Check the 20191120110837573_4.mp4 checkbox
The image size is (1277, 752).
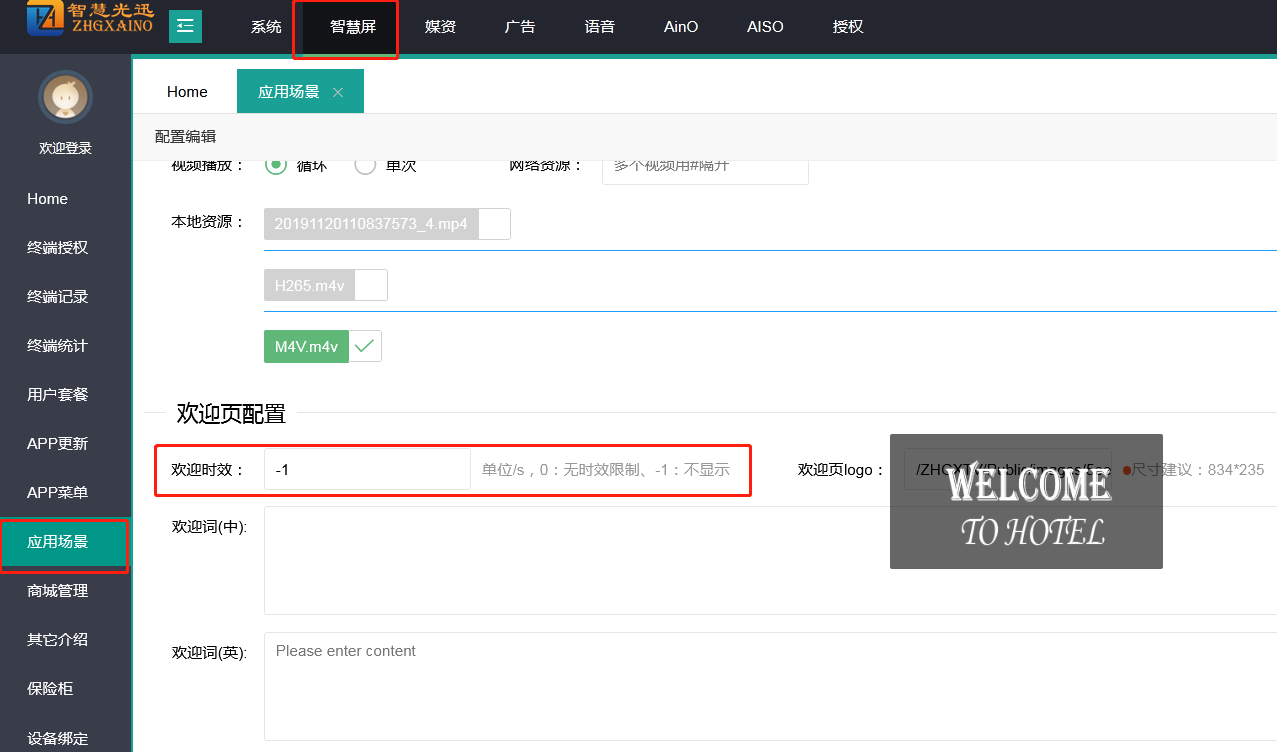pyautogui.click(x=494, y=224)
